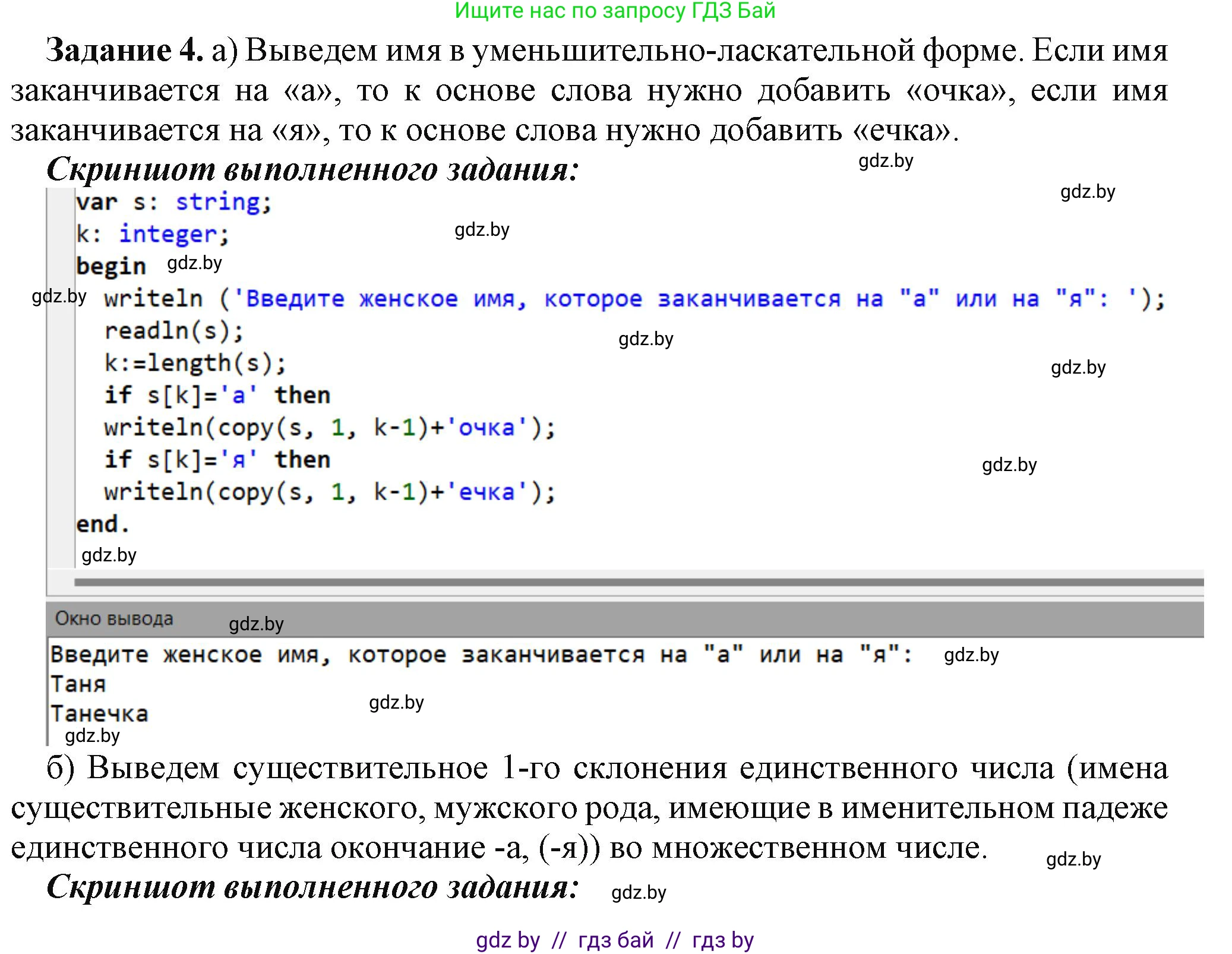Click the "if s[k]='я' then" line
The width and height of the screenshot is (1232, 954).
tap(217, 460)
